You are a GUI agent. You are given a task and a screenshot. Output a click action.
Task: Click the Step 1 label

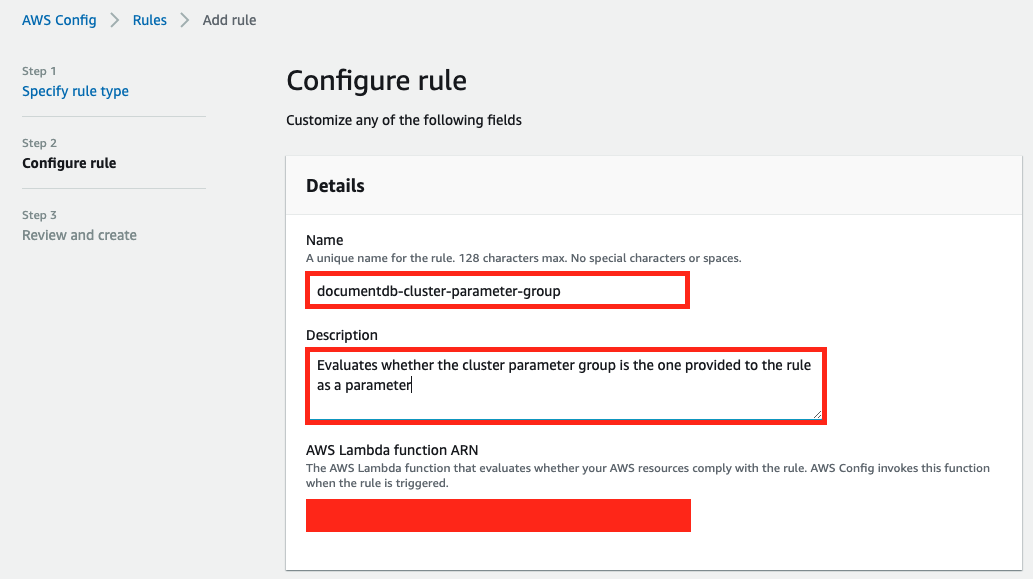click(x=39, y=71)
